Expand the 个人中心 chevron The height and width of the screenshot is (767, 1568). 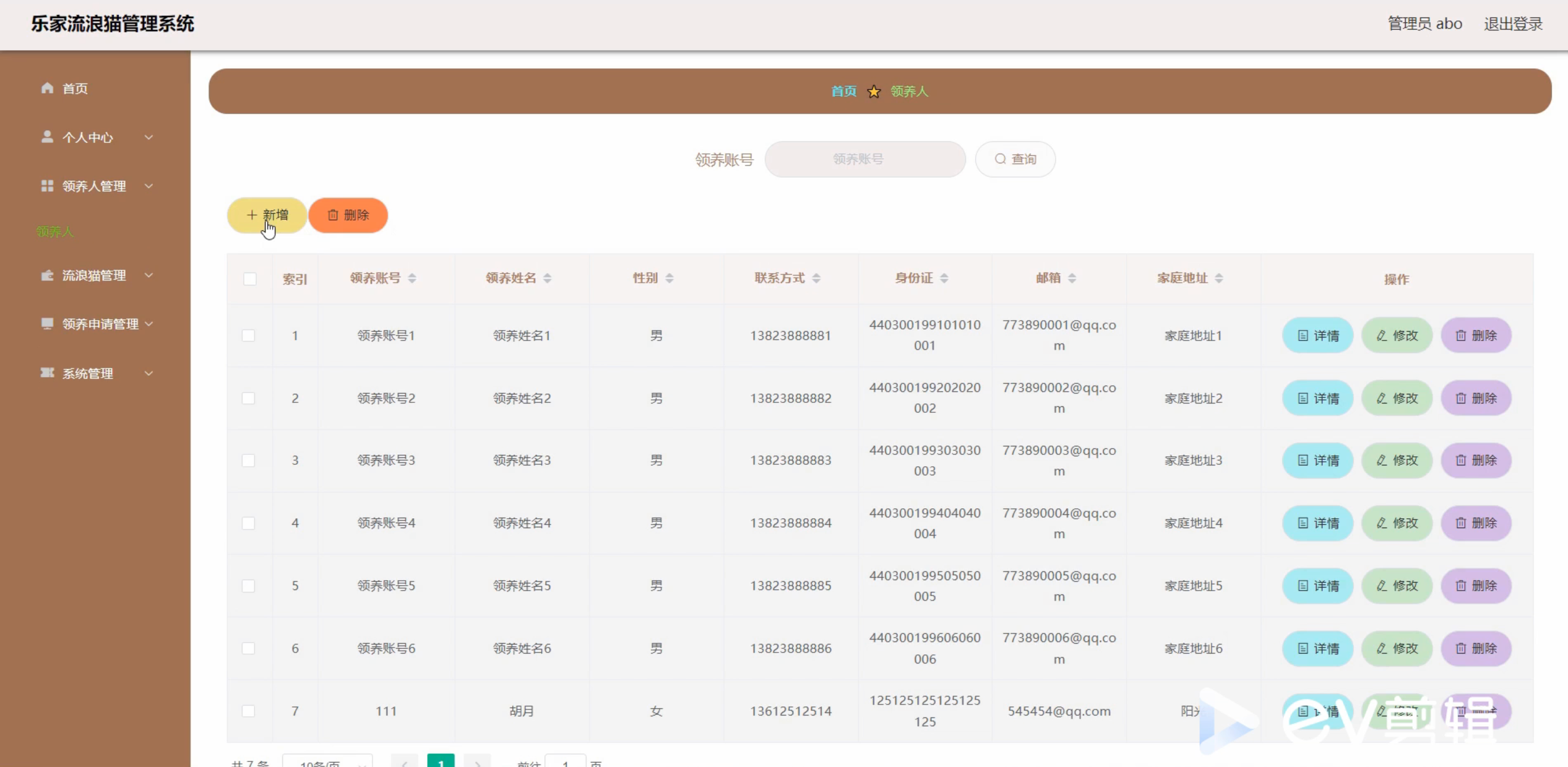[x=149, y=137]
